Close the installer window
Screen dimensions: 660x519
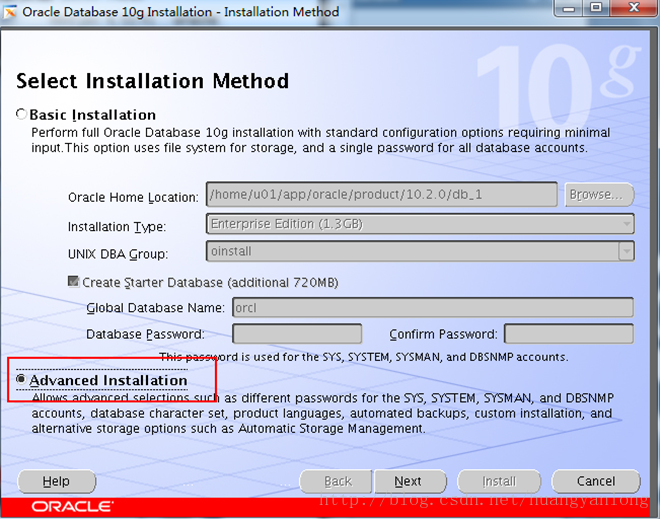[x=633, y=8]
